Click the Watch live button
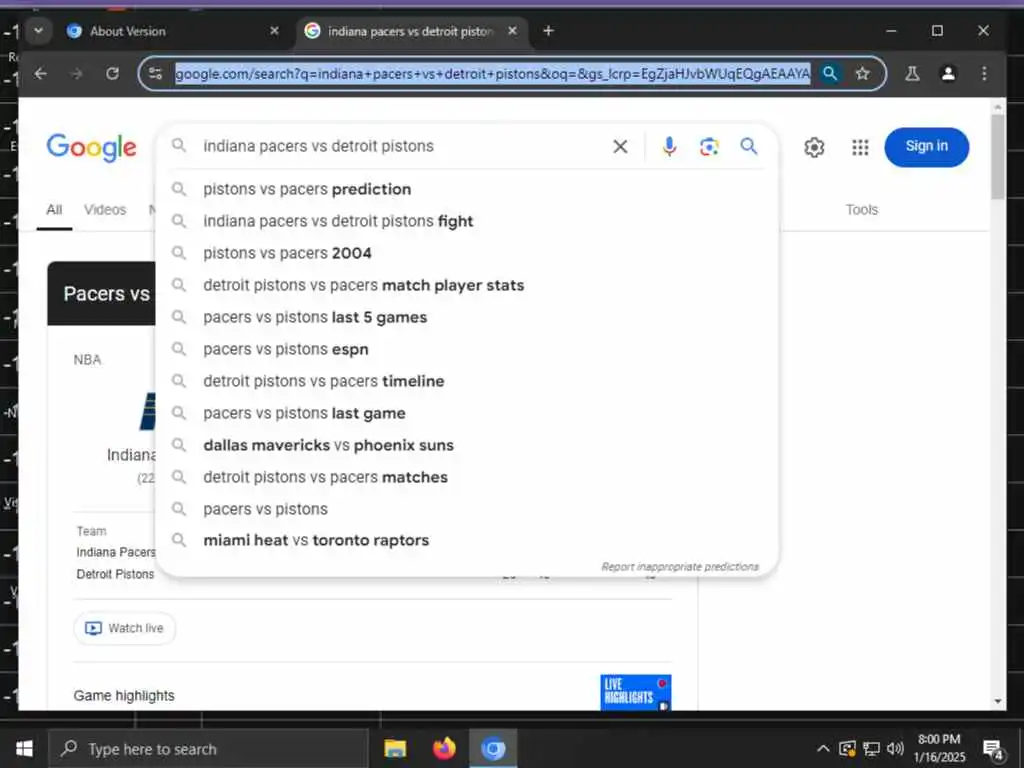The image size is (1024, 768). pos(124,628)
